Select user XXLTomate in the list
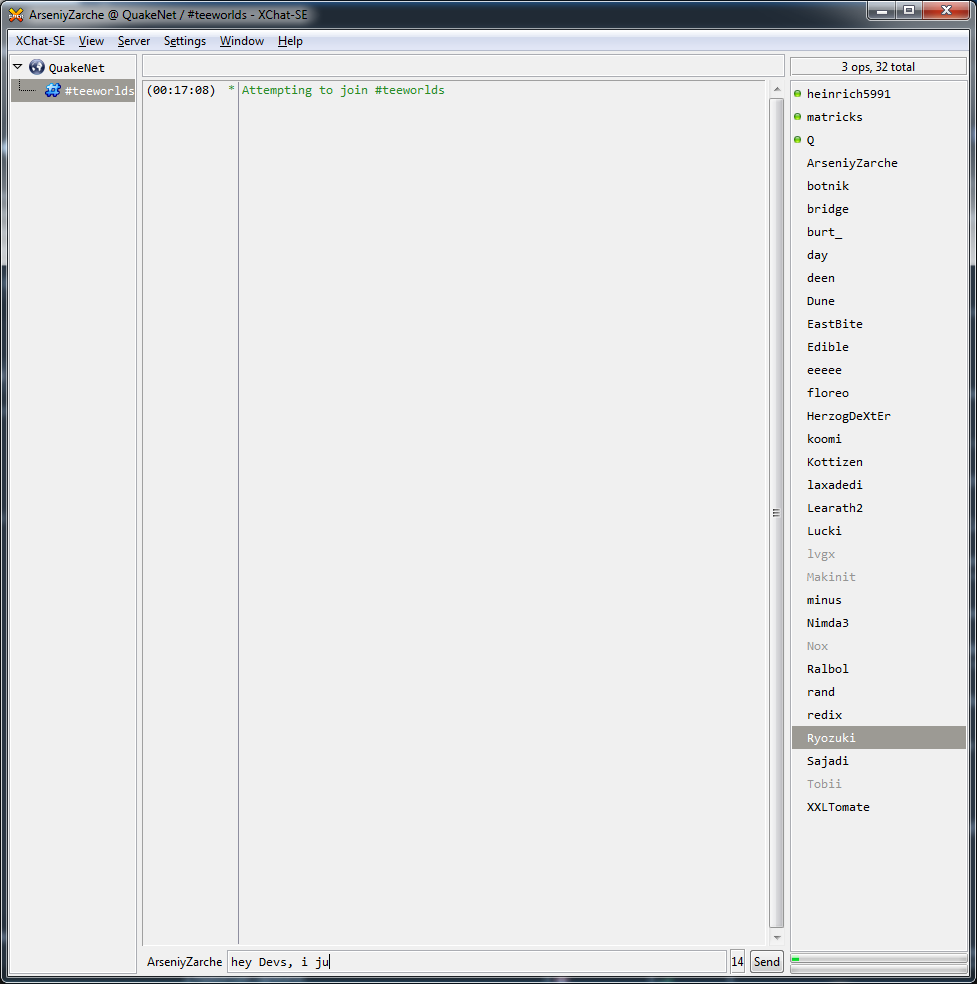977x984 pixels. coord(878,807)
